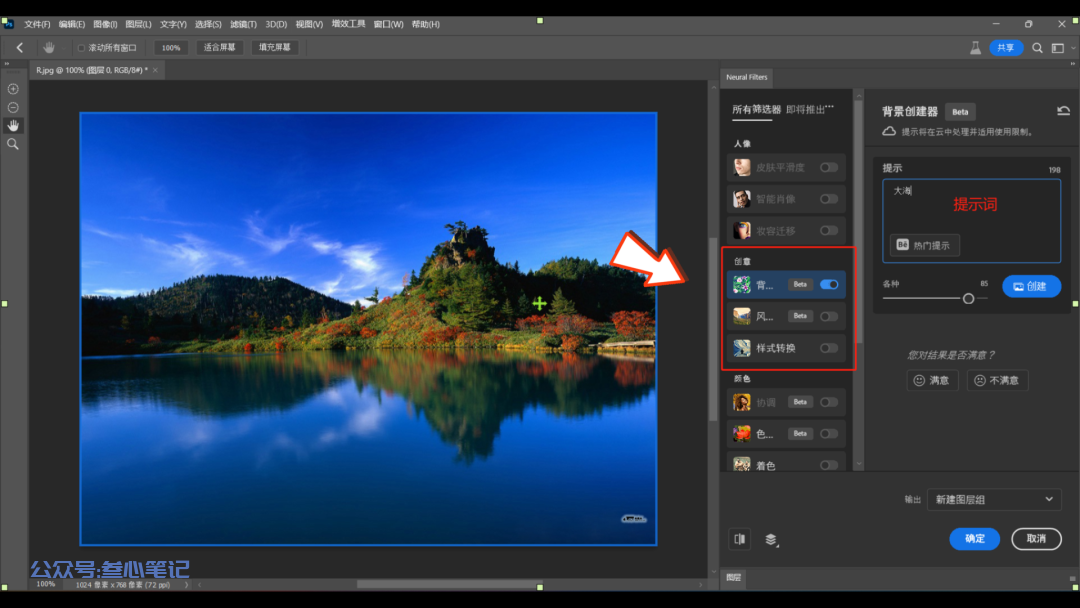Click the canvas horizontal scrollbar

pyautogui.click(x=449, y=585)
